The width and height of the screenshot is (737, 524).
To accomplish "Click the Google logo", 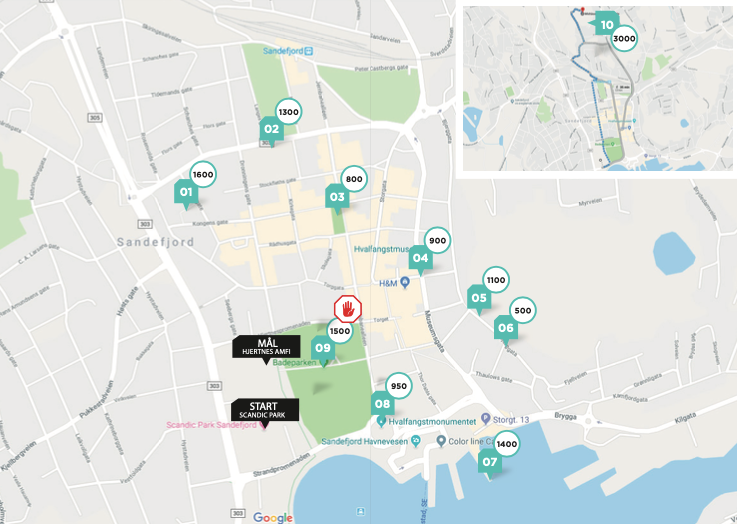I will (273, 518).
